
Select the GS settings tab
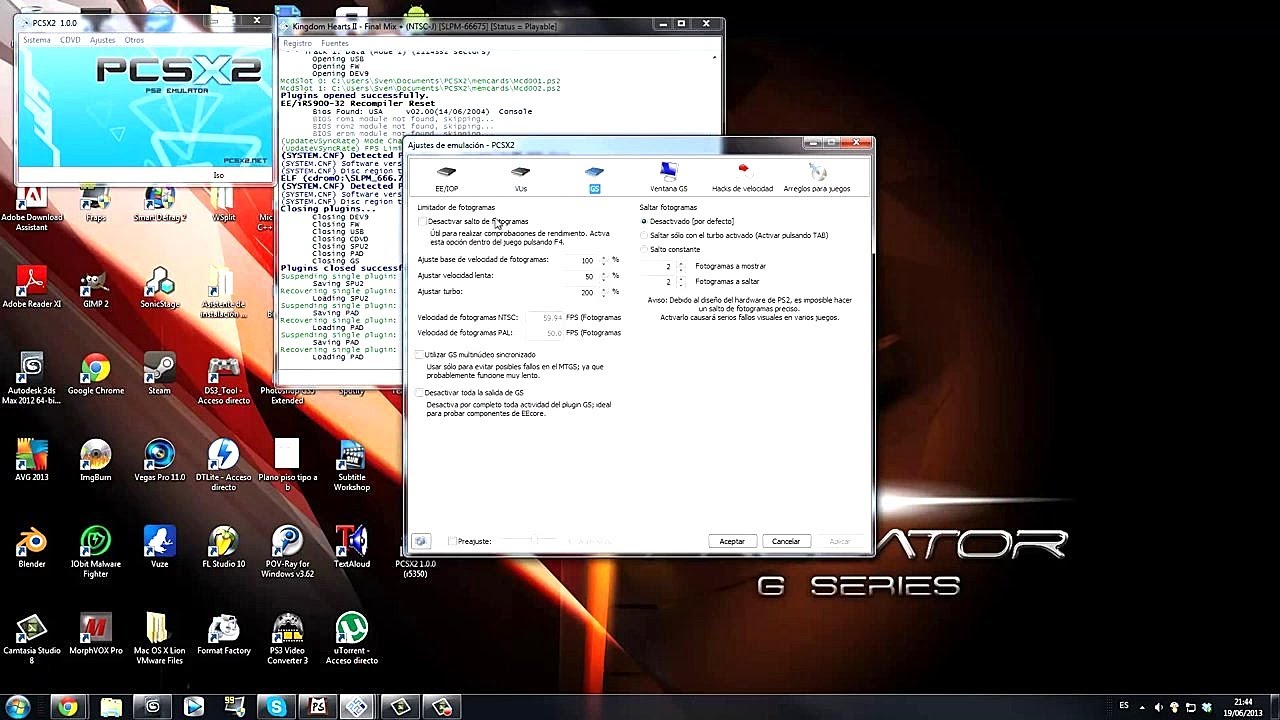(x=595, y=179)
